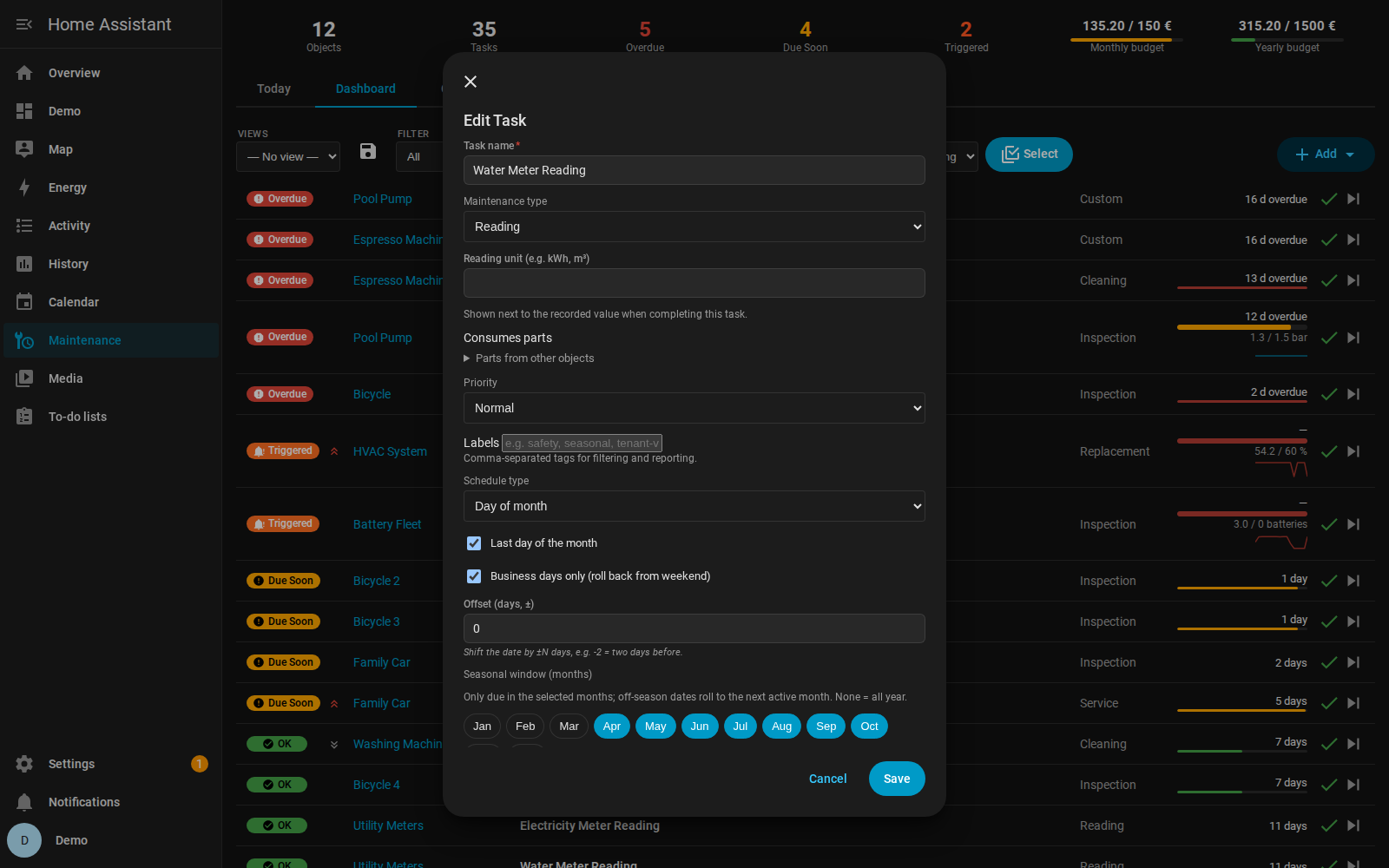Enable the Jan seasonal month chip
The height and width of the screenshot is (868, 1389).
[482, 727]
